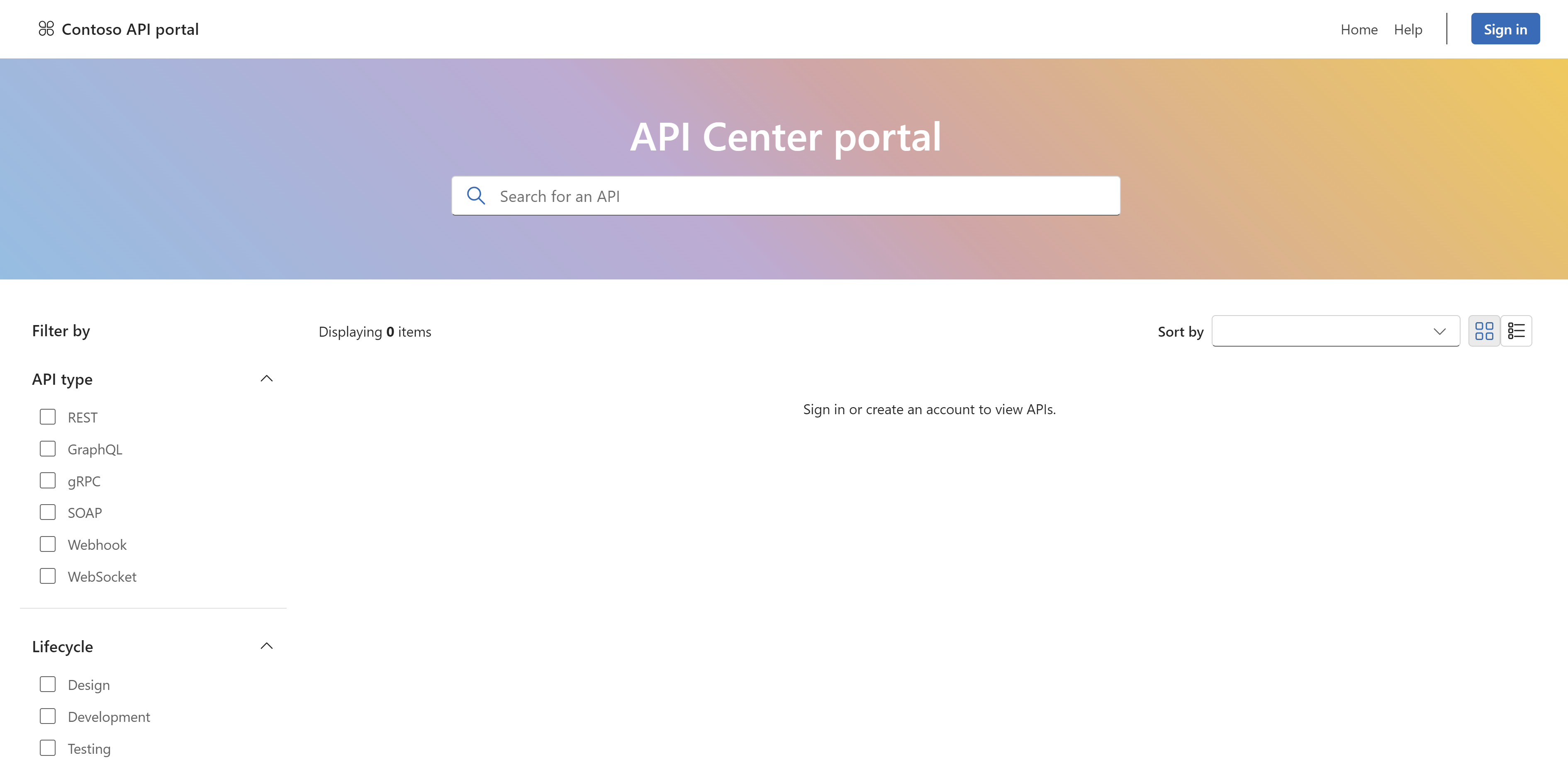This screenshot has height=760, width=1568.
Task: Click the search magnifier icon
Action: coord(476,195)
